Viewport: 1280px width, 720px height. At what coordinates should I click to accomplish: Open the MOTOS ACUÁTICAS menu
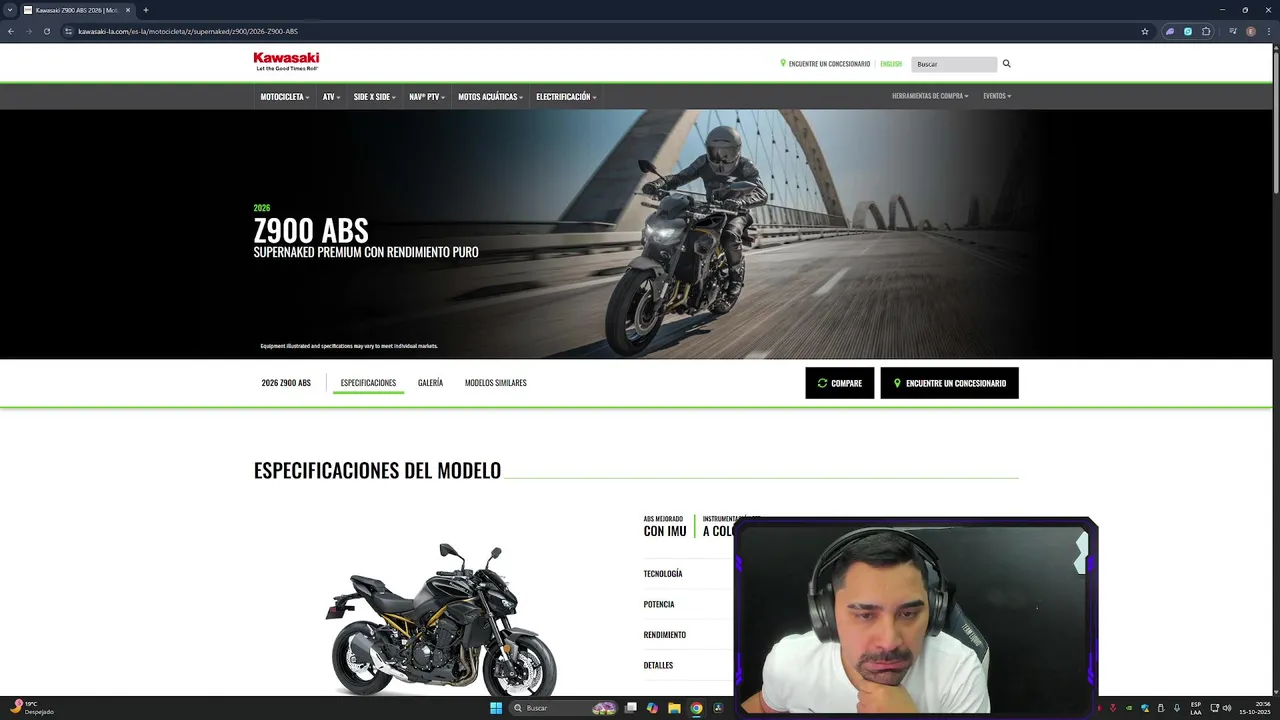point(490,97)
